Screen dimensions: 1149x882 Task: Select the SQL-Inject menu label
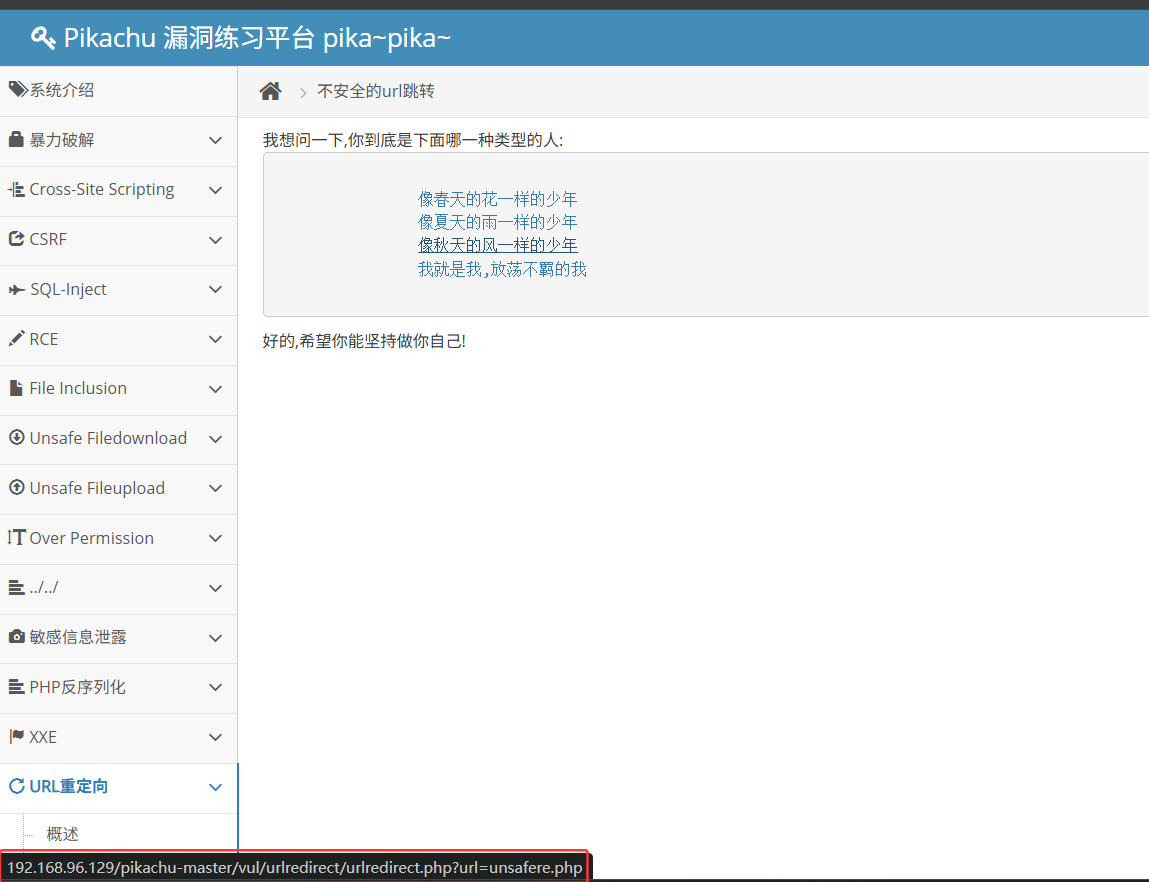click(x=68, y=289)
